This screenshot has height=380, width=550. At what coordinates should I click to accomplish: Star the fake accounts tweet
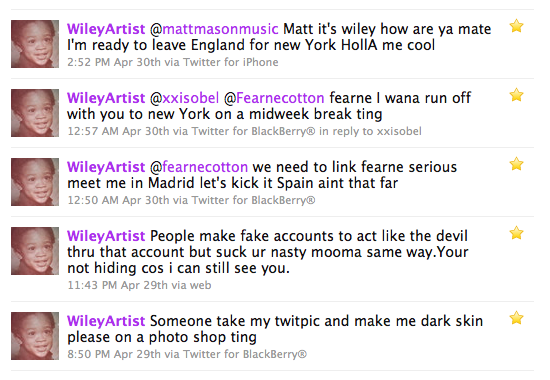516,233
